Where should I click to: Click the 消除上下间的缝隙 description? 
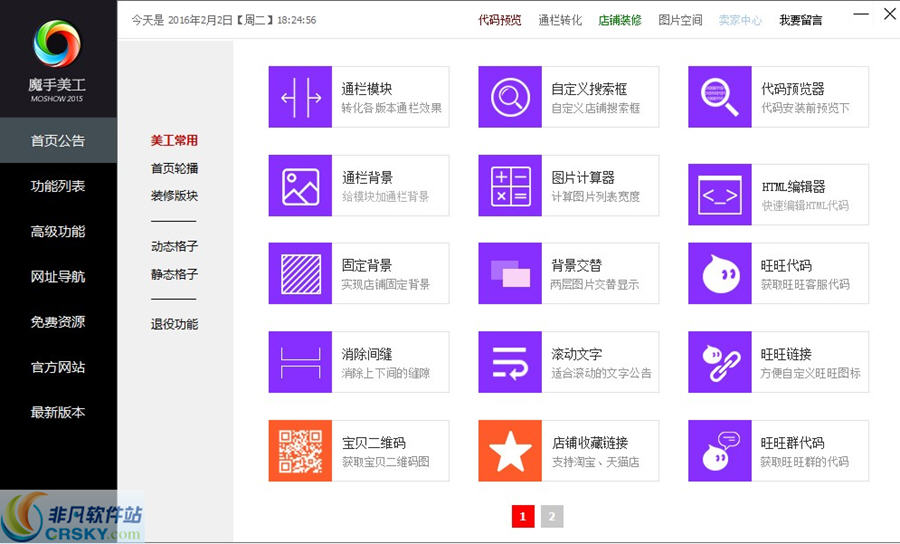point(386,374)
